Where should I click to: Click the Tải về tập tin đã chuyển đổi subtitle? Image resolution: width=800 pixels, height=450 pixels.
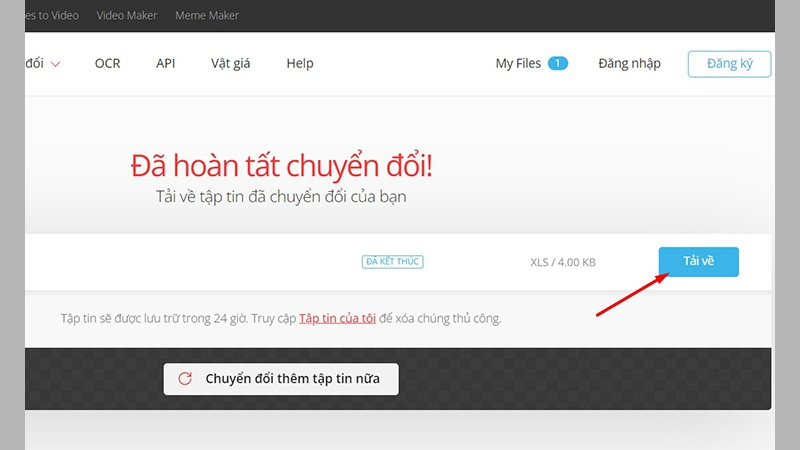click(281, 197)
